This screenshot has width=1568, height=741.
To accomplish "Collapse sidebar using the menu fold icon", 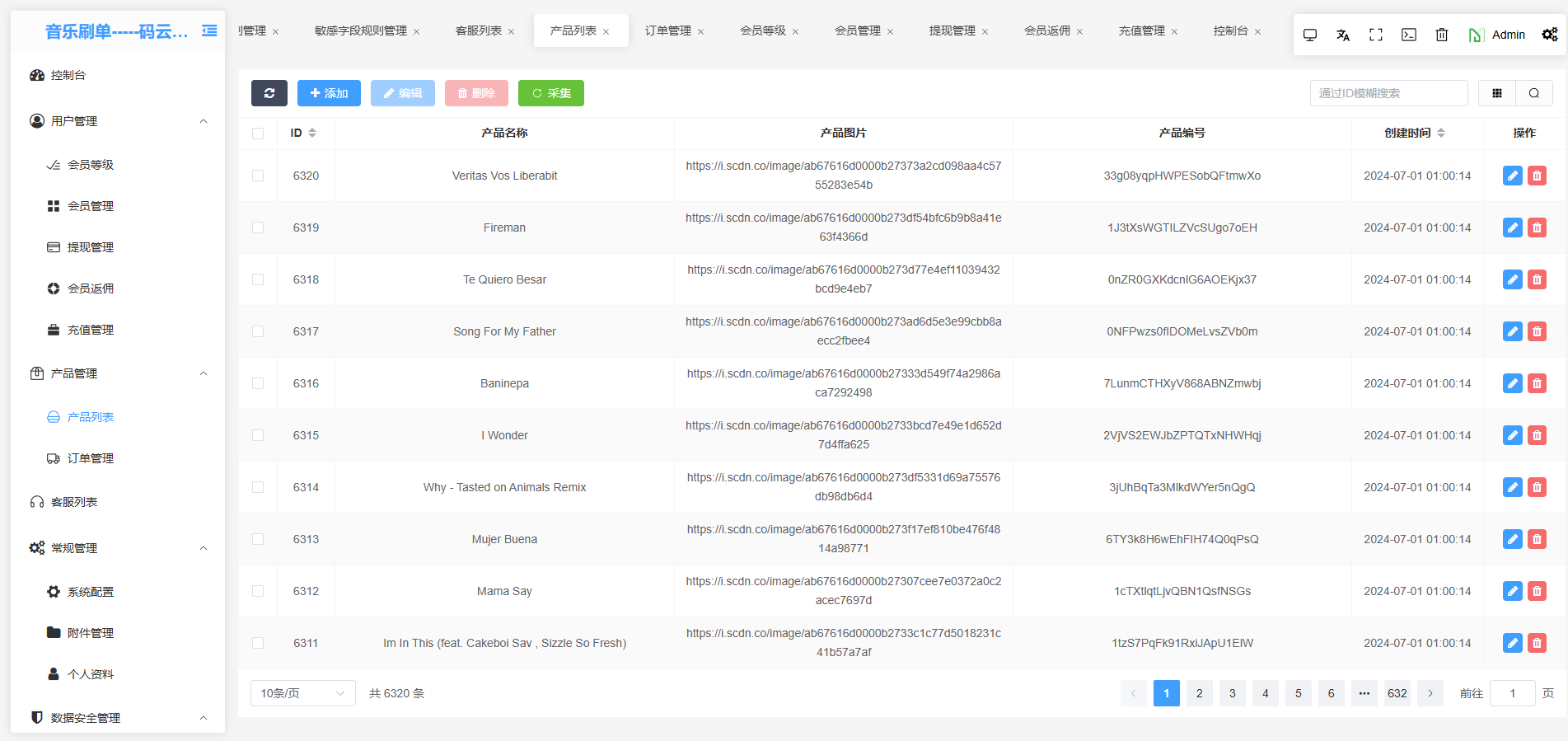I will (209, 31).
